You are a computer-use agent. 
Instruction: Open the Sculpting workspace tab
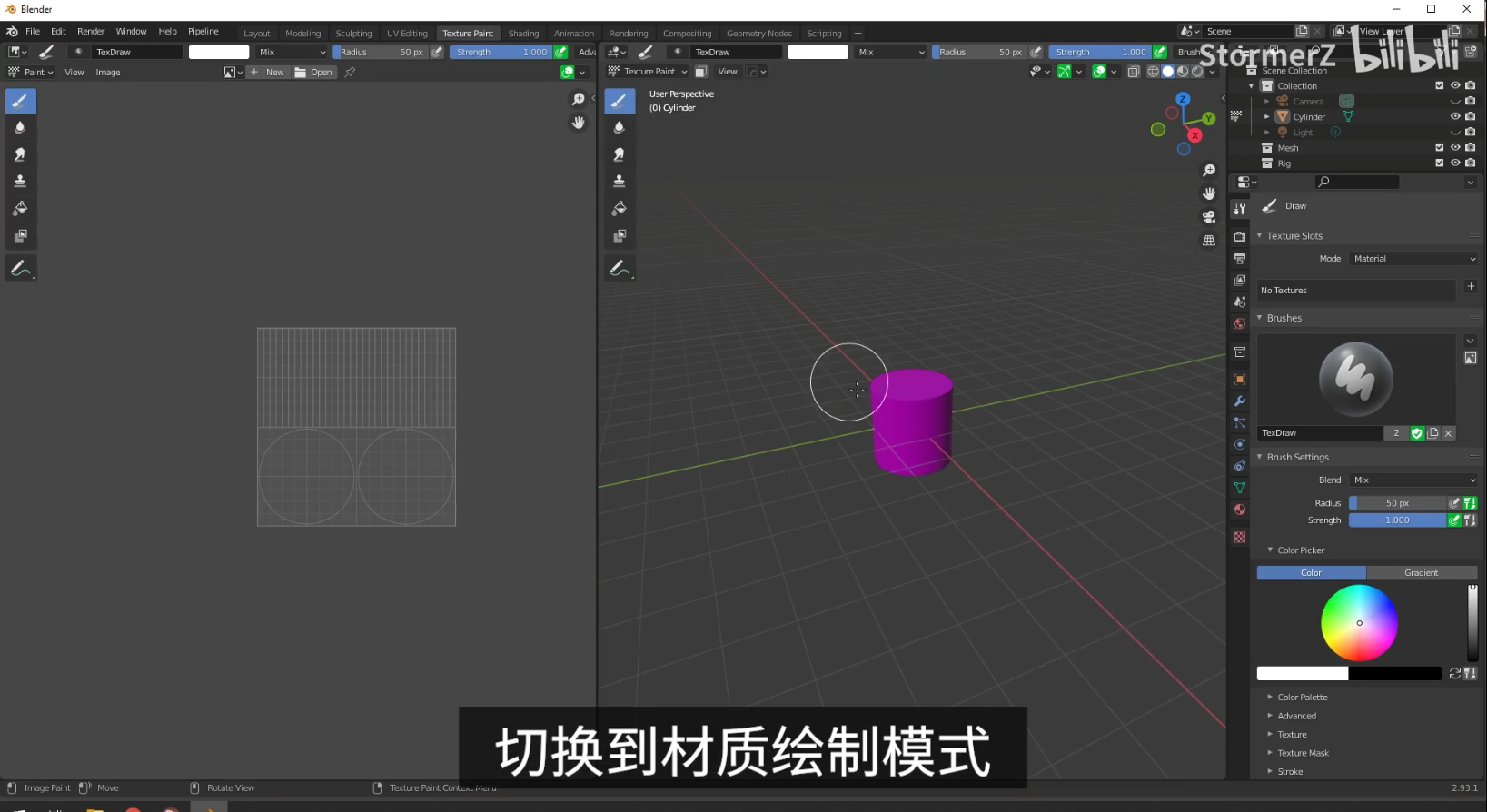(x=353, y=34)
